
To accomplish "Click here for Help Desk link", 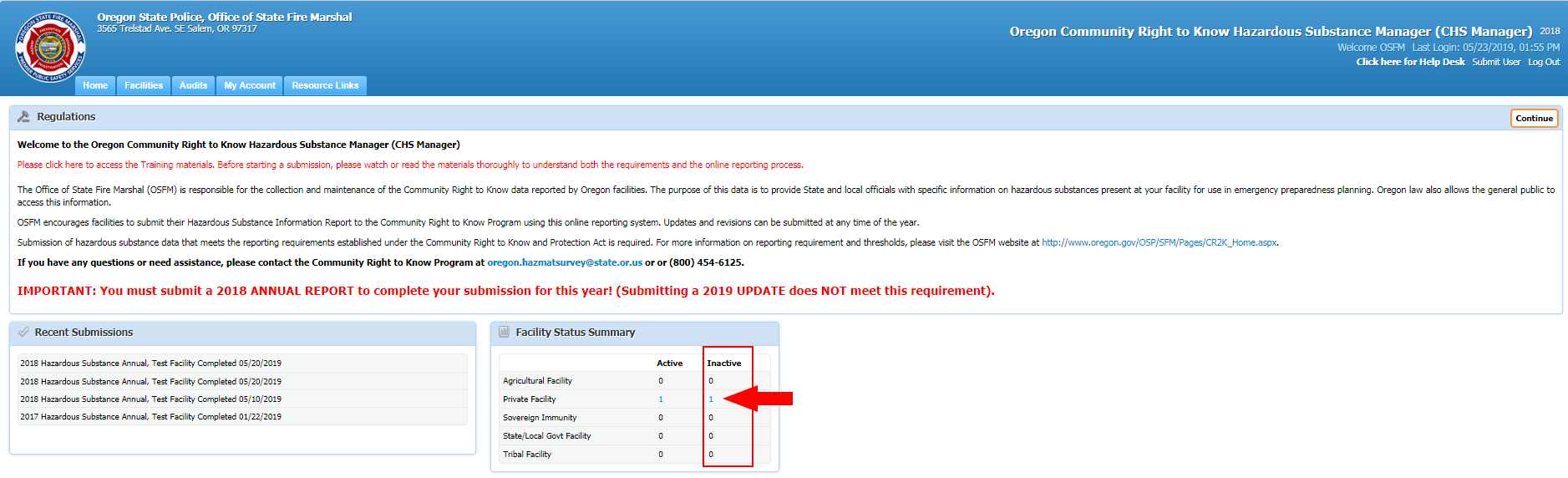I will click(1410, 62).
